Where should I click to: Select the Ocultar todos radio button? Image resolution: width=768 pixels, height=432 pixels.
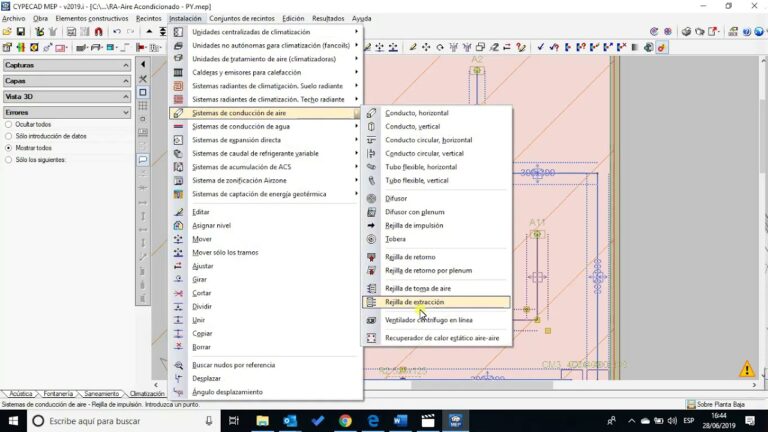[8, 124]
